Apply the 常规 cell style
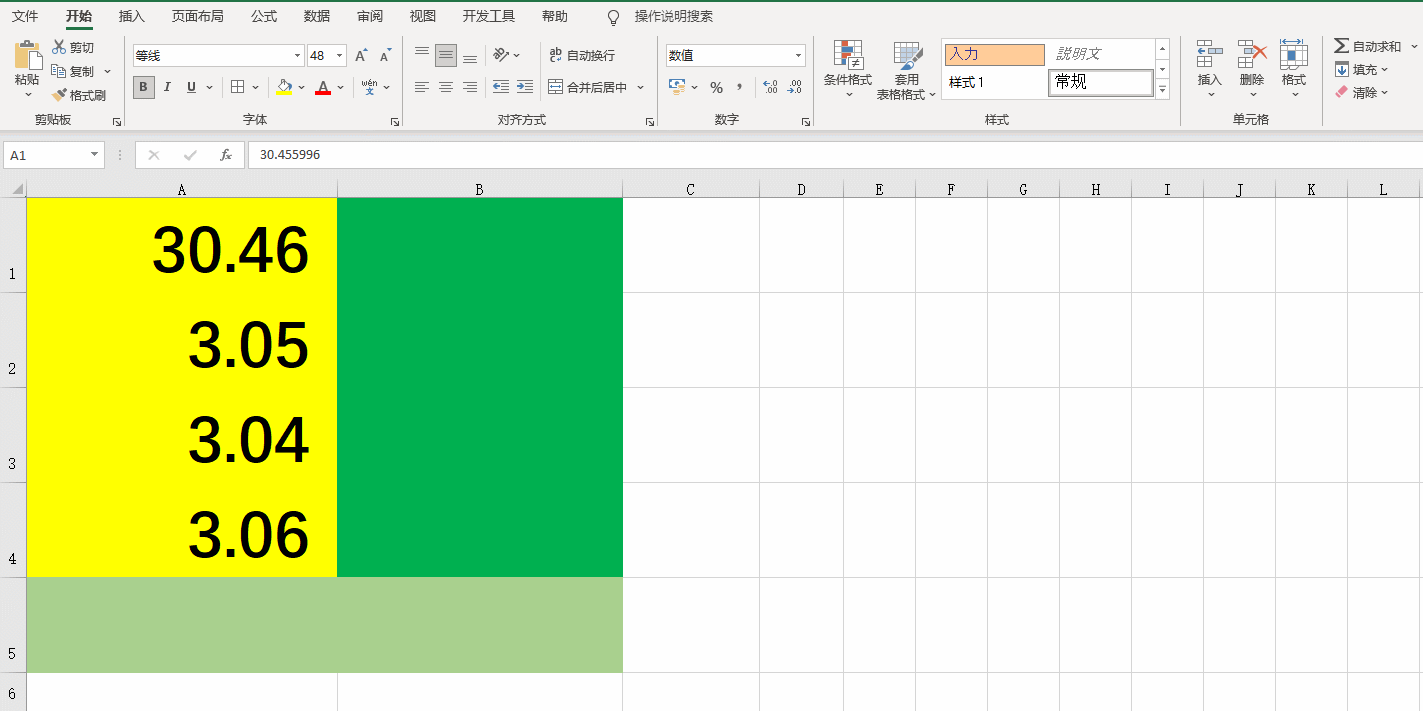 point(1101,82)
